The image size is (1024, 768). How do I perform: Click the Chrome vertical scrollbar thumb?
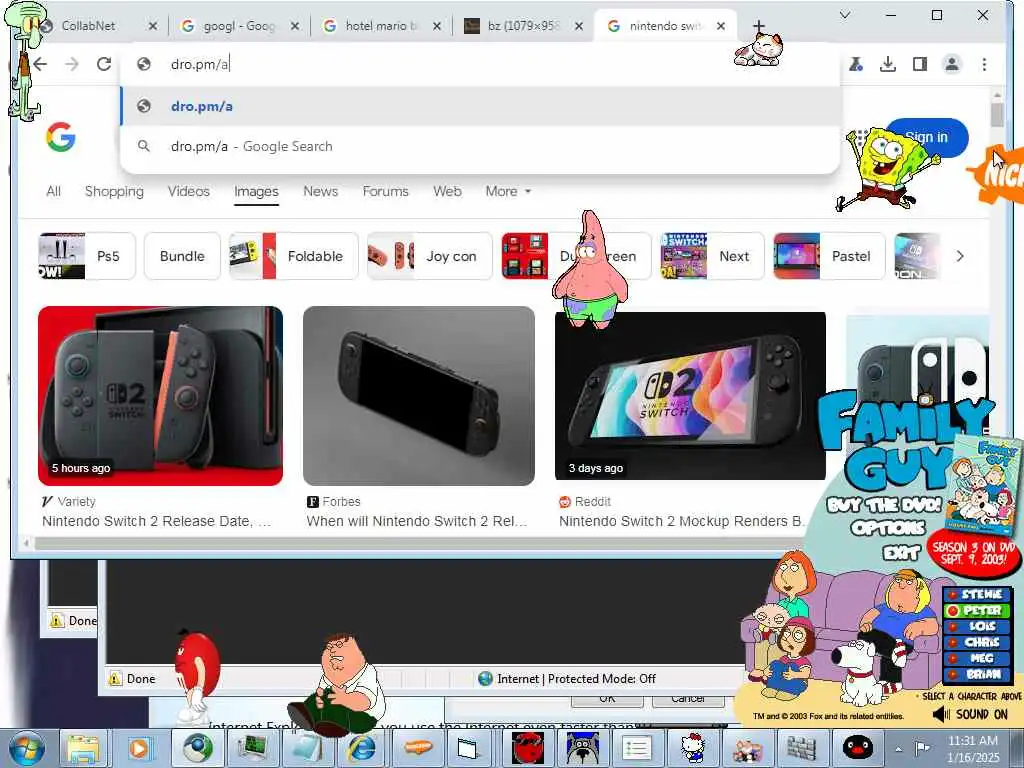(997, 114)
